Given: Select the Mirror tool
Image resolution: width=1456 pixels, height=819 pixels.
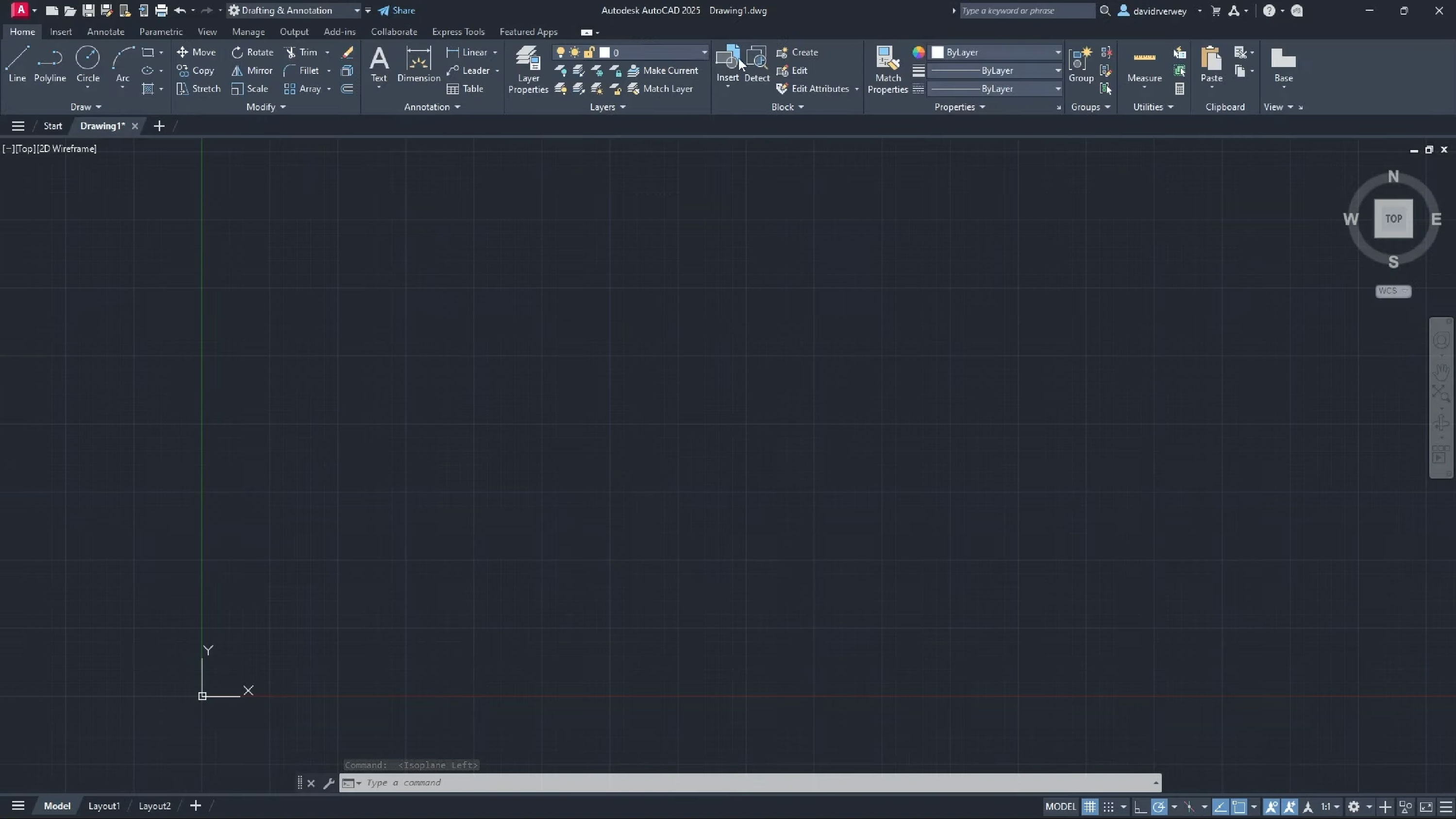Looking at the screenshot, I should [252, 70].
